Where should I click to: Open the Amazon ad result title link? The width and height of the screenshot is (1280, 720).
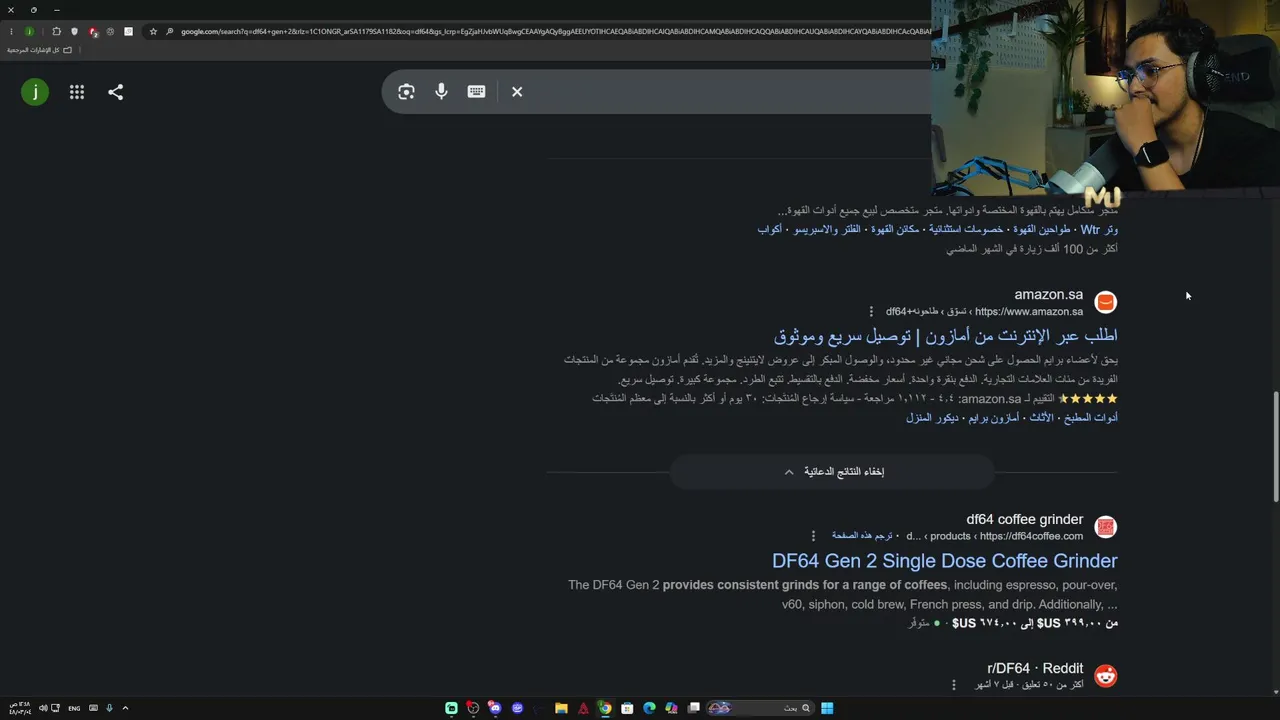click(946, 336)
